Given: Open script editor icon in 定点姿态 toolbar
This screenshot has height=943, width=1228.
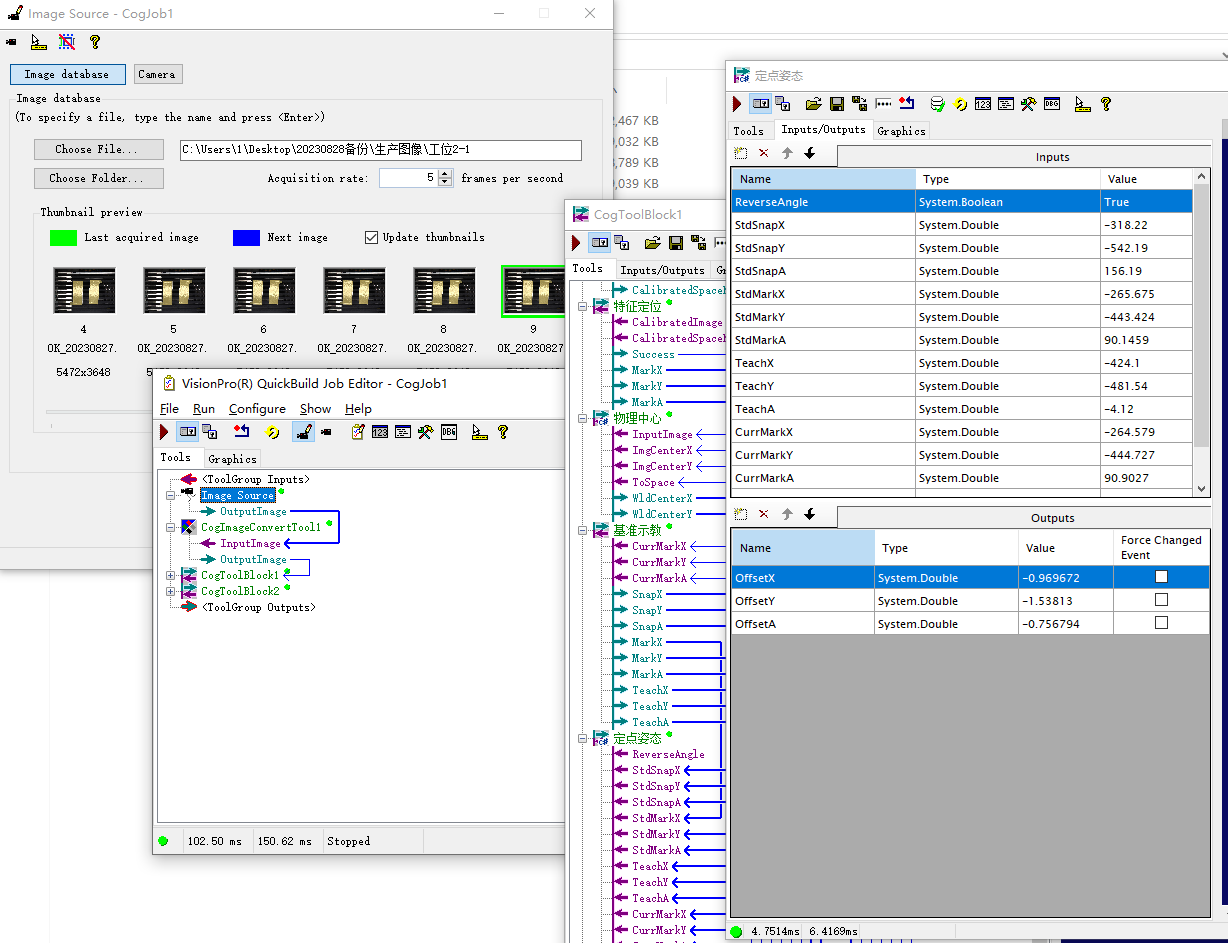Looking at the screenshot, I should click(x=1006, y=103).
